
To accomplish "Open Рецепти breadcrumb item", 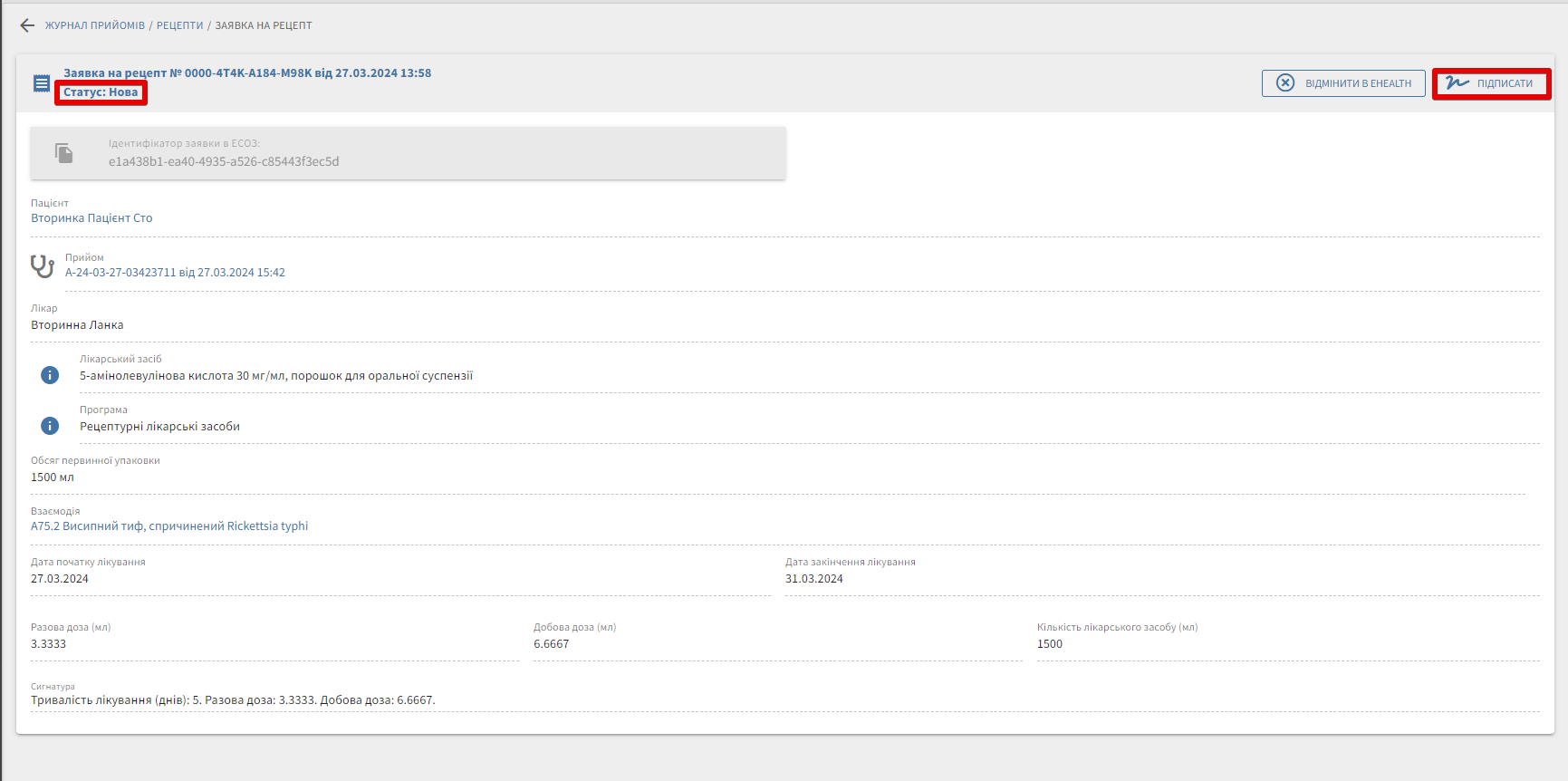I will [179, 25].
